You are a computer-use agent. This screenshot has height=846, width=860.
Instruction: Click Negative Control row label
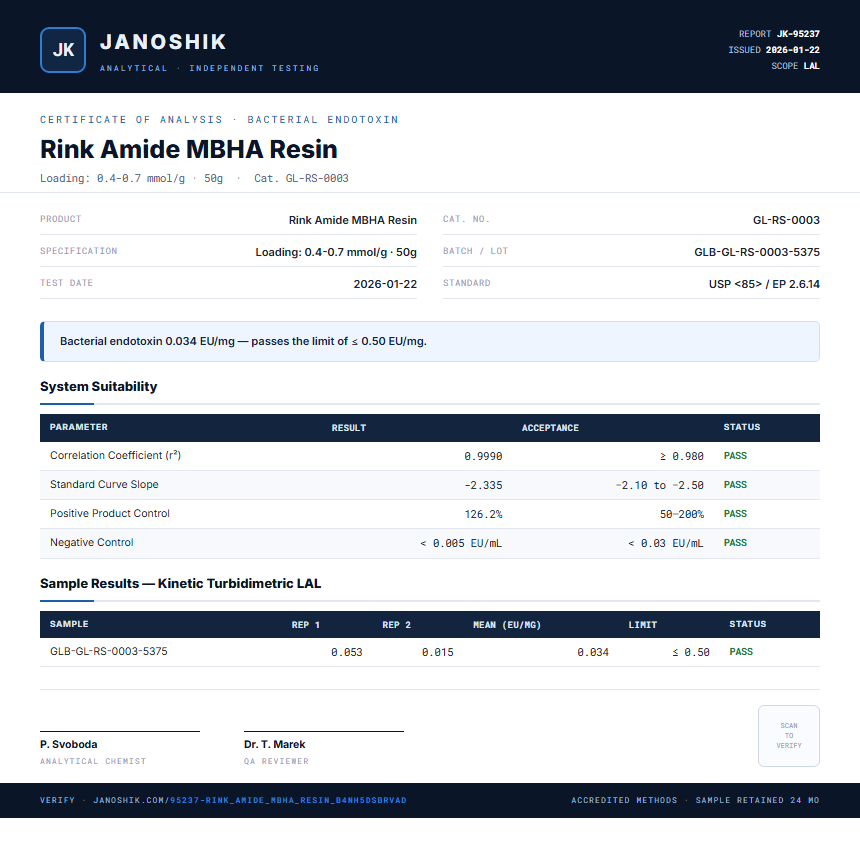92,543
